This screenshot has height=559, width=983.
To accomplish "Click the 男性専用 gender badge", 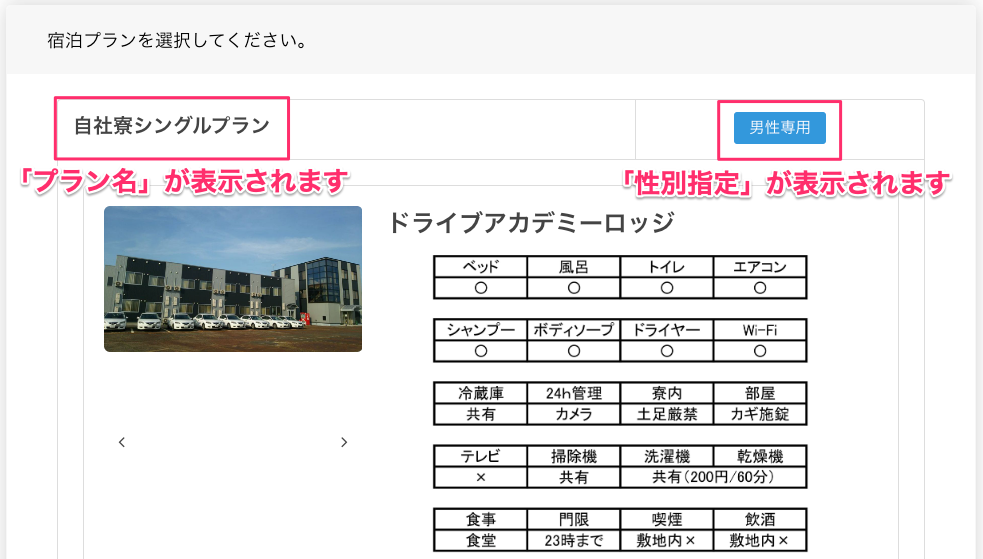I will click(x=779, y=128).
